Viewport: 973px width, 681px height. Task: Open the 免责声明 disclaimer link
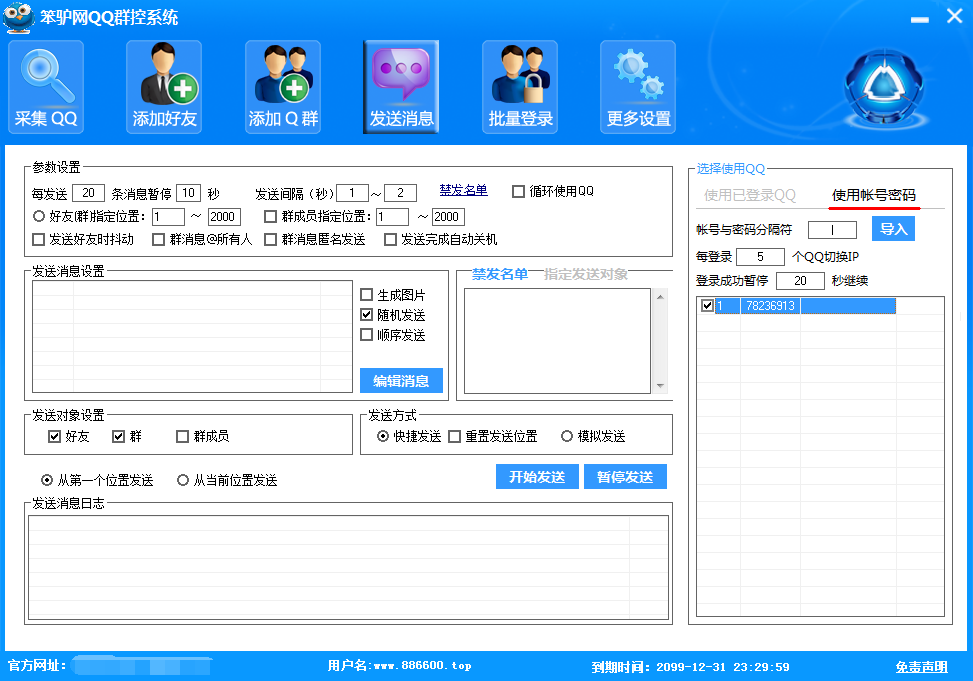[921, 667]
